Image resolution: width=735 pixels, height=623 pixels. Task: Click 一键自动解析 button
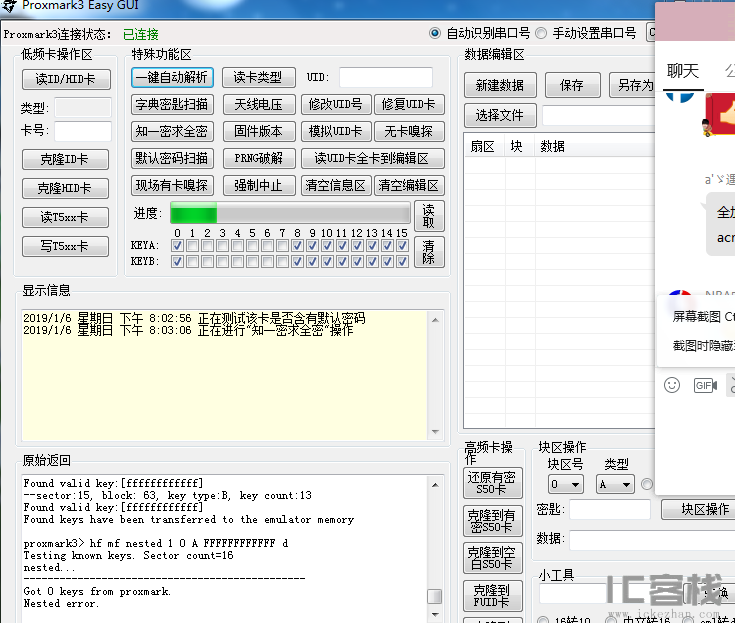pyautogui.click(x=172, y=77)
